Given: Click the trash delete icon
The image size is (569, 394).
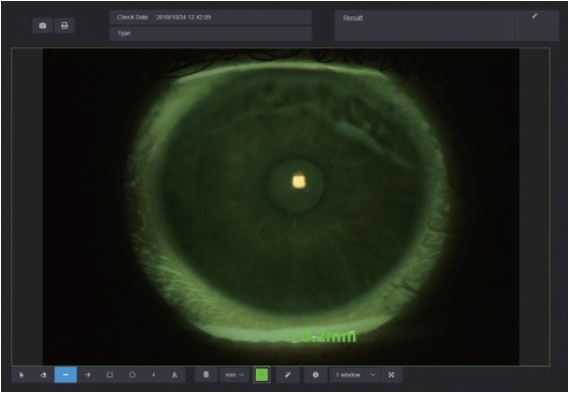Looking at the screenshot, I should (206, 375).
